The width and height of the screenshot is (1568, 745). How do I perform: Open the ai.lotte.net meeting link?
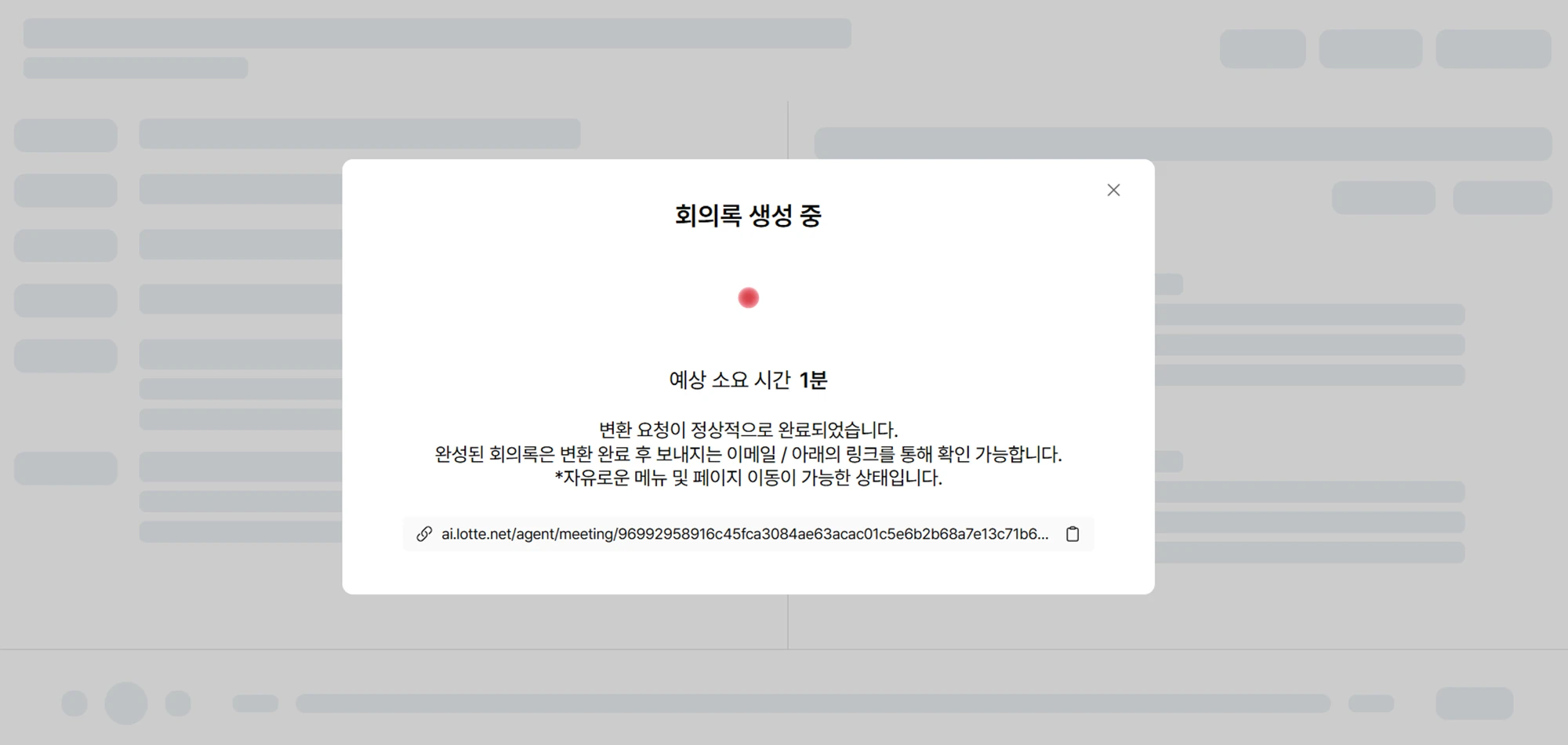(744, 534)
